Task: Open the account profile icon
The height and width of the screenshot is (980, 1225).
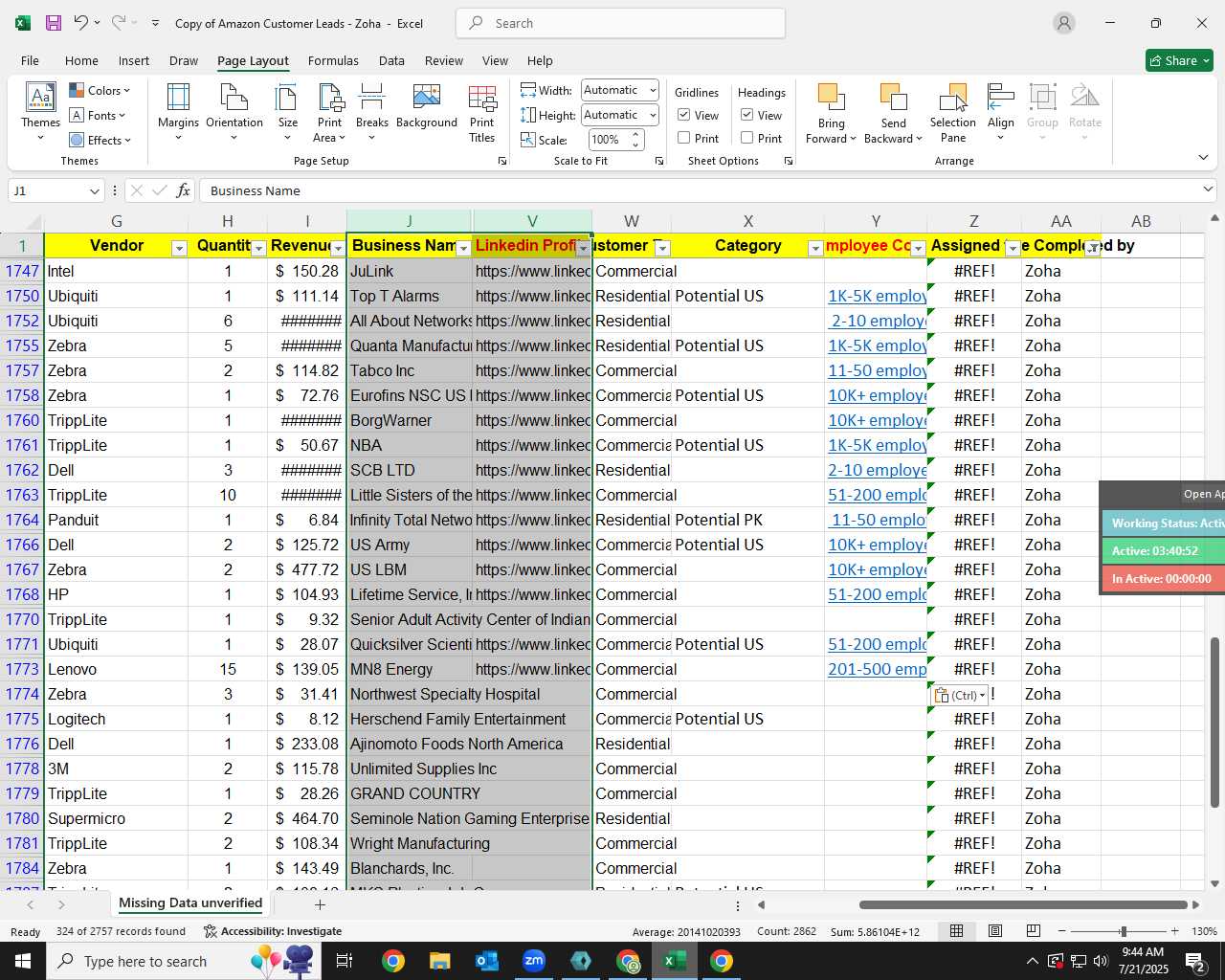Action: [x=1064, y=23]
